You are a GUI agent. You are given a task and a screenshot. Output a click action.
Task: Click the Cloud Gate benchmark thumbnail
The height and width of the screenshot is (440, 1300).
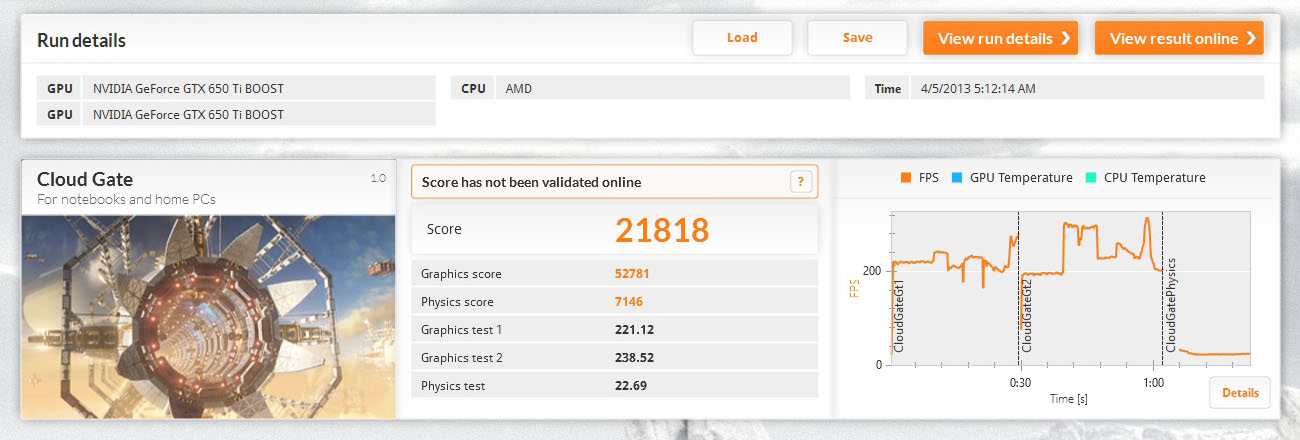click(209, 316)
